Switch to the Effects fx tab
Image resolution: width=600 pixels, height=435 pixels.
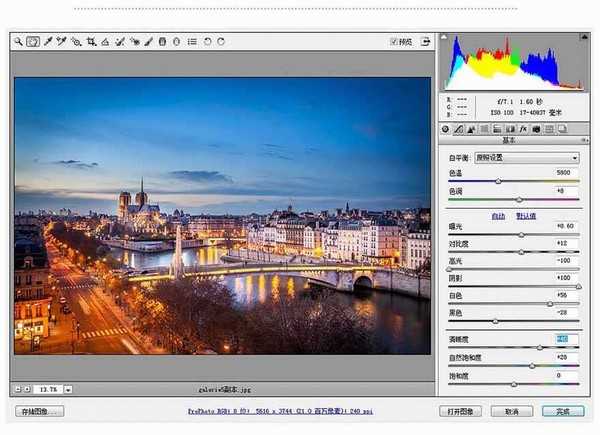point(523,129)
